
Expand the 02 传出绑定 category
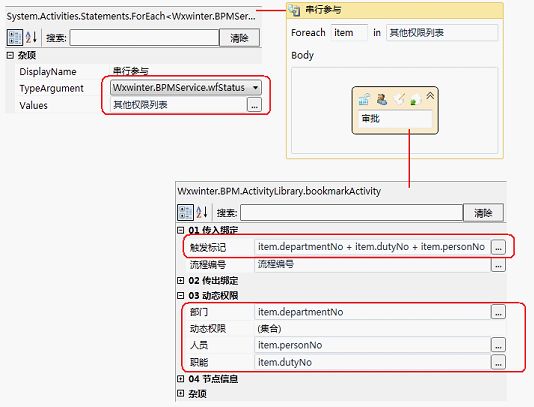180,281
